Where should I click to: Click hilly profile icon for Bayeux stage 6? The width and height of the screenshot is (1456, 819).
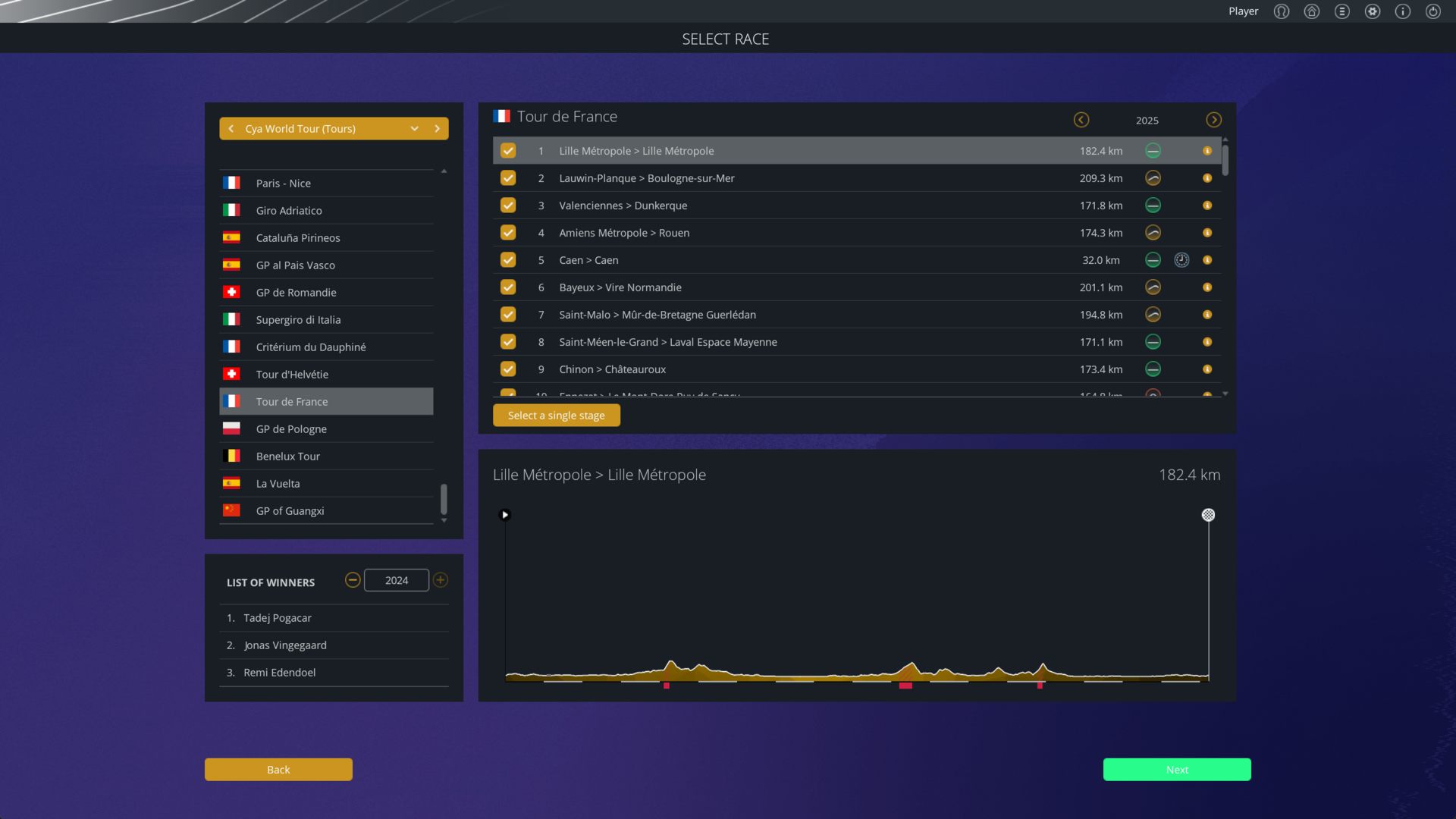(1153, 287)
